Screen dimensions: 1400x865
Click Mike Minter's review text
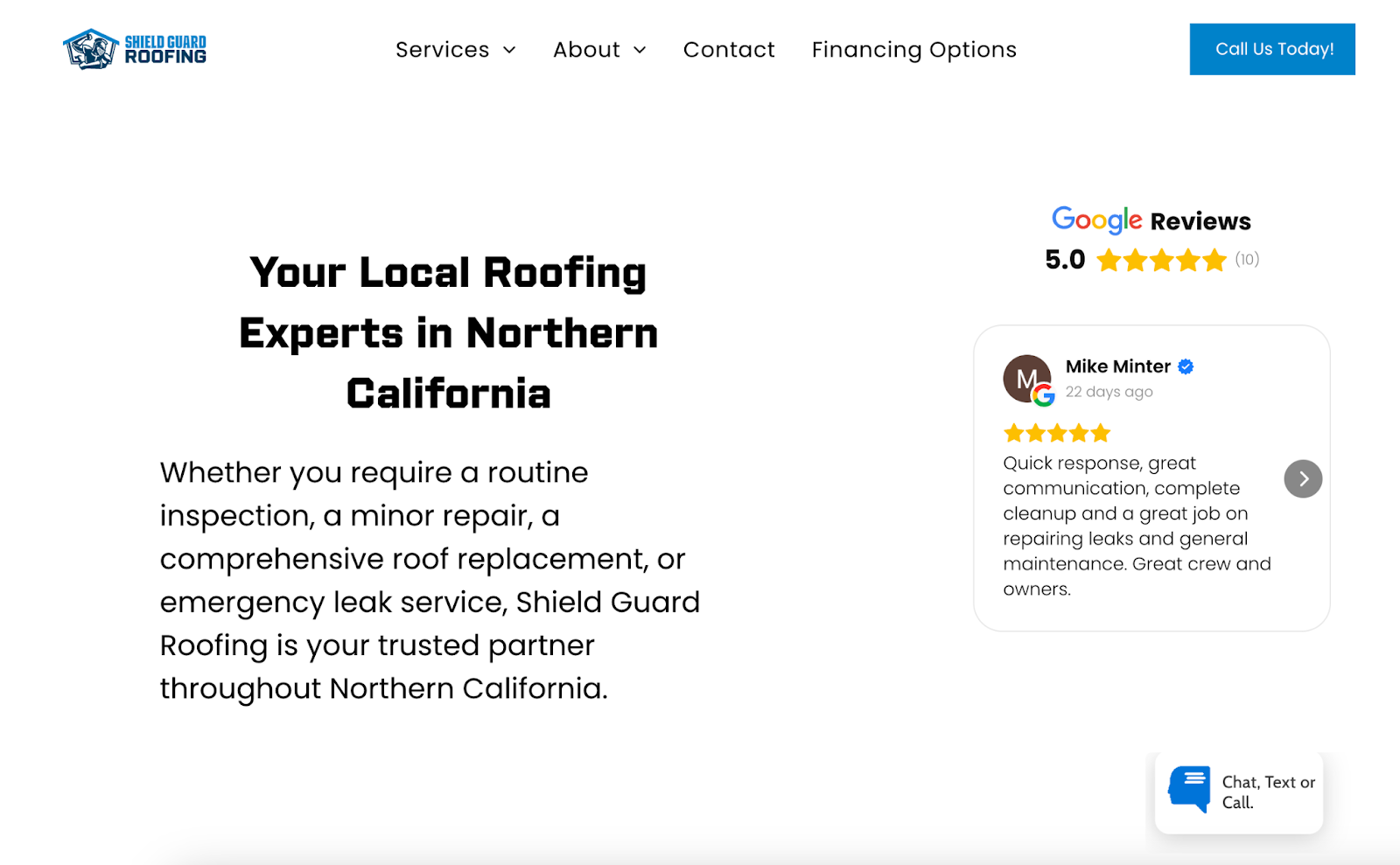1137,526
